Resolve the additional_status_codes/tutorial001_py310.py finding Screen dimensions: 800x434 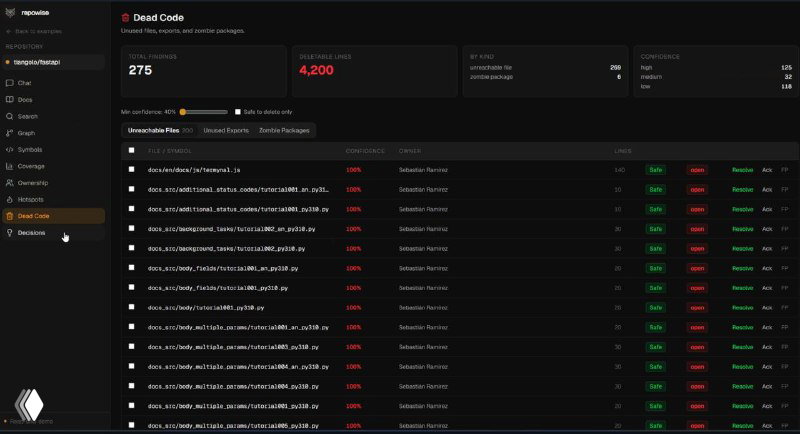(x=742, y=209)
